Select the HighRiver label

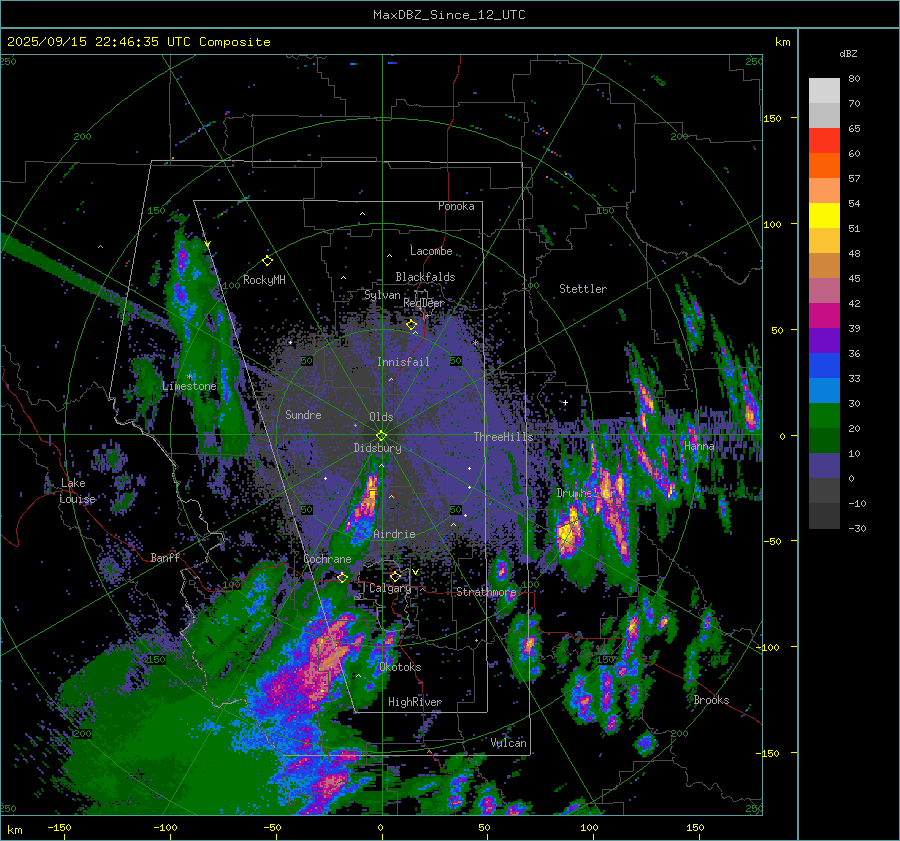pyautogui.click(x=415, y=702)
